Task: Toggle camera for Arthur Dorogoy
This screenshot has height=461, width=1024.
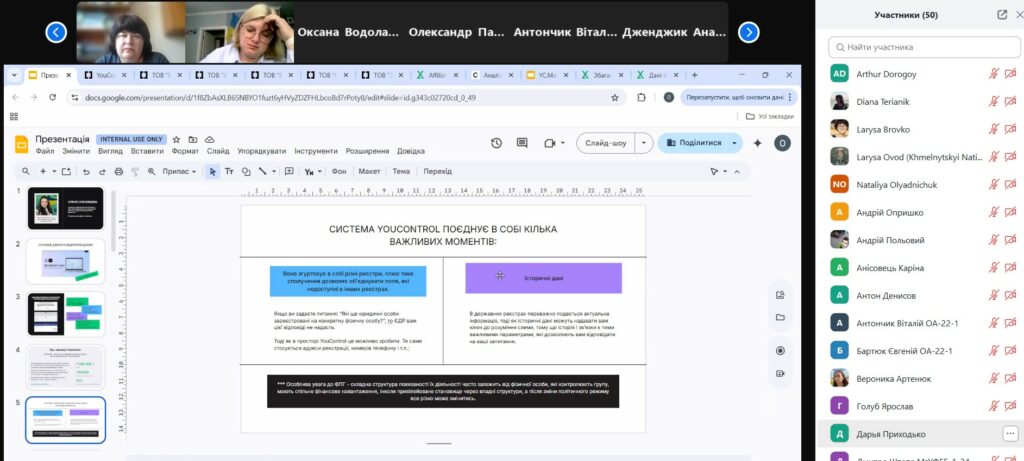Action: tap(1011, 74)
